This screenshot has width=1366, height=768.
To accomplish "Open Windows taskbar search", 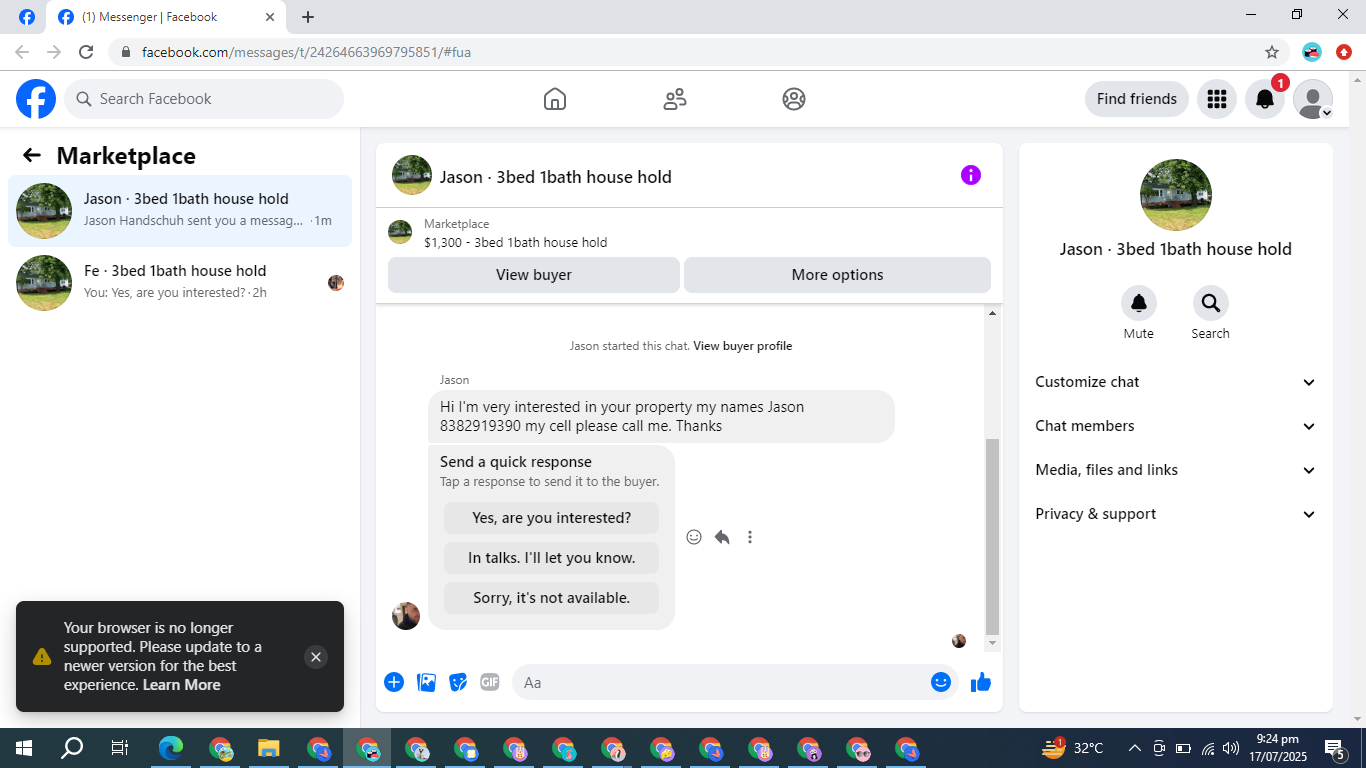I will pyautogui.click(x=72, y=748).
